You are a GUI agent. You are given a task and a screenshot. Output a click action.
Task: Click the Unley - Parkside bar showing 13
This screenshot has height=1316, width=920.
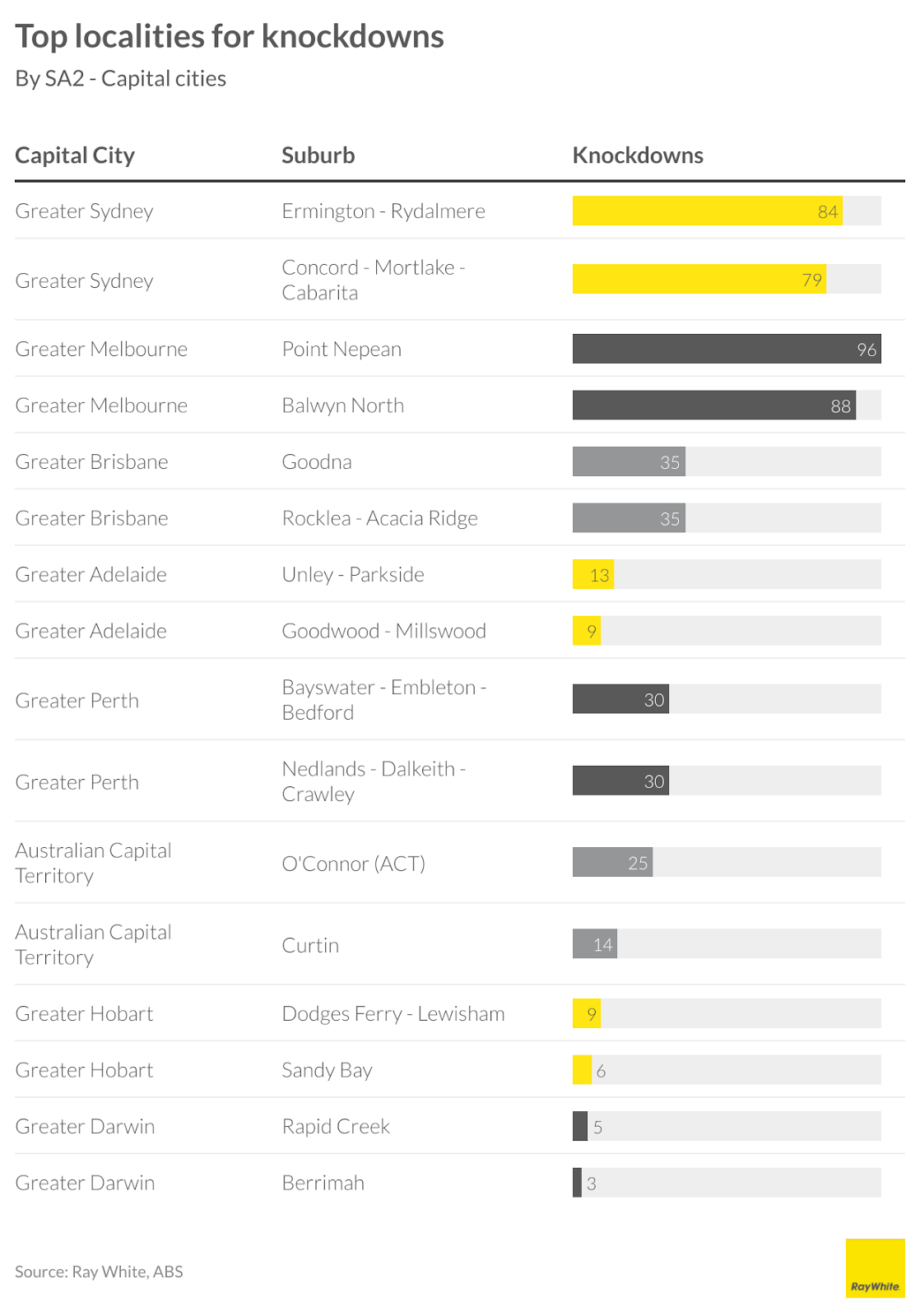click(x=592, y=574)
